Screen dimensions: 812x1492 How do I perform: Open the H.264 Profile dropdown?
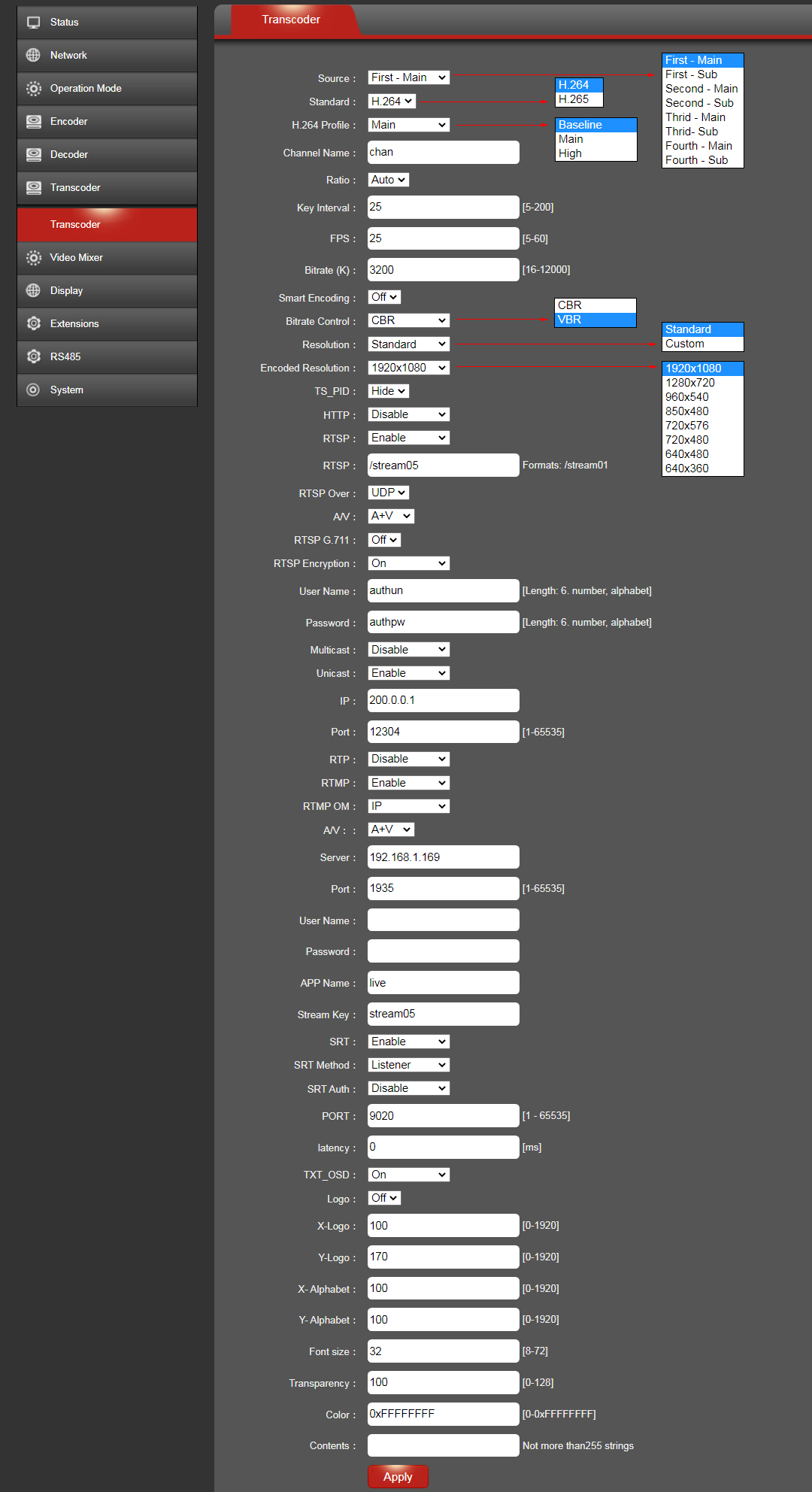pyautogui.click(x=408, y=125)
